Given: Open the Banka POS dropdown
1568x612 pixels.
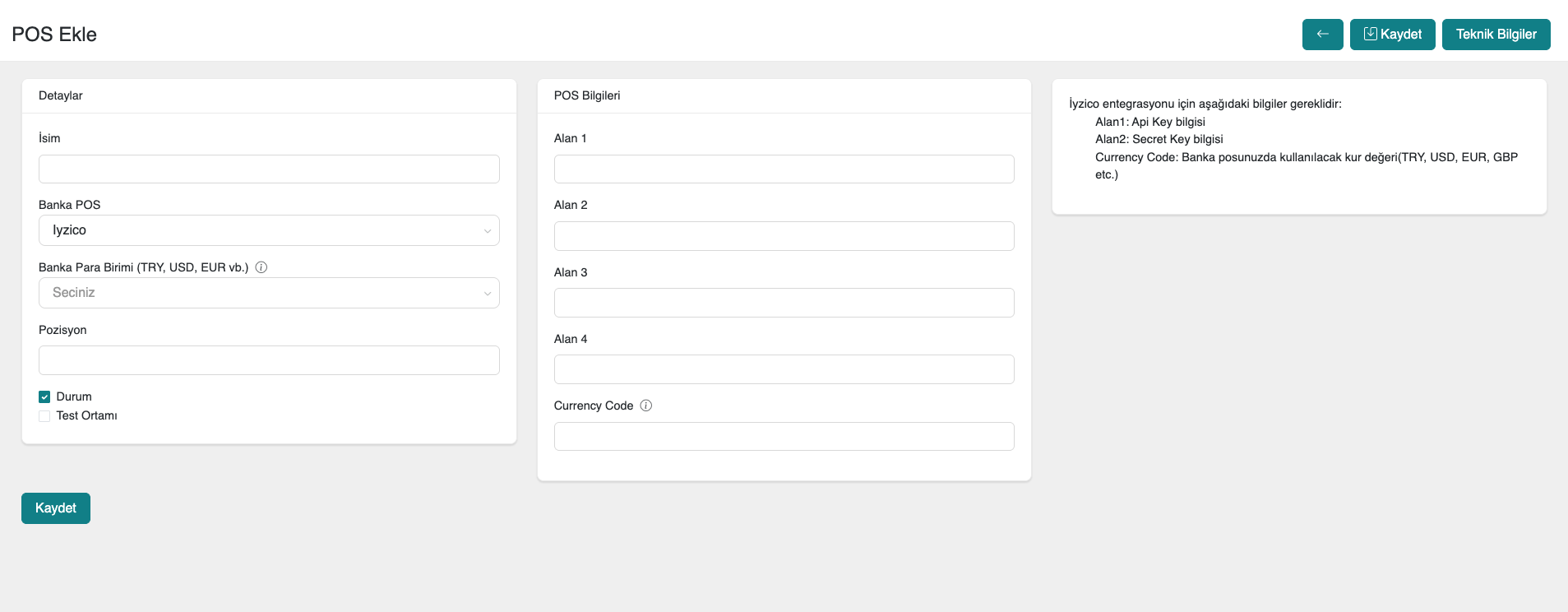Looking at the screenshot, I should tap(268, 230).
